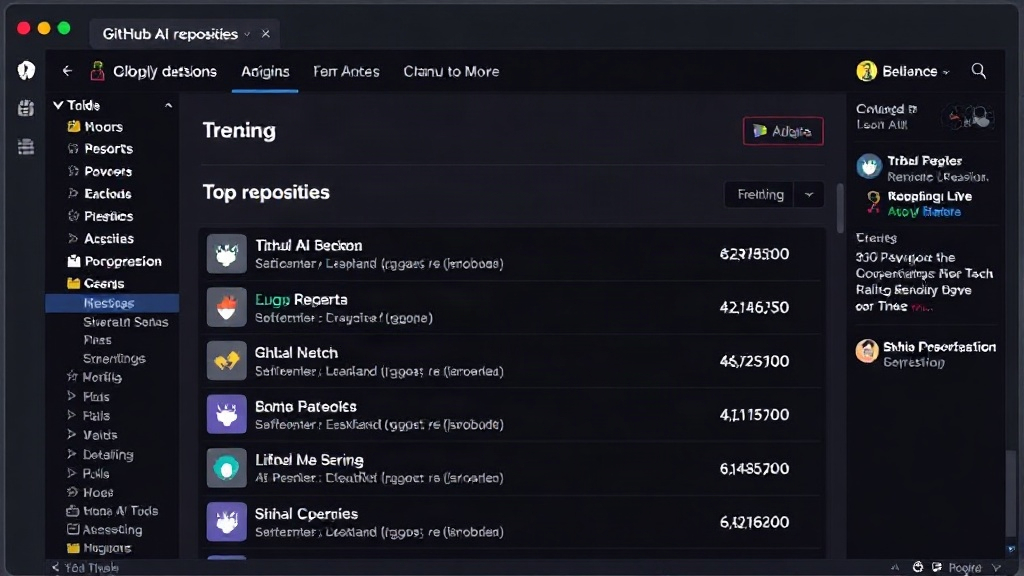Expand the Acsties tree item
Screen dimensions: 1024x576
coord(72,238)
